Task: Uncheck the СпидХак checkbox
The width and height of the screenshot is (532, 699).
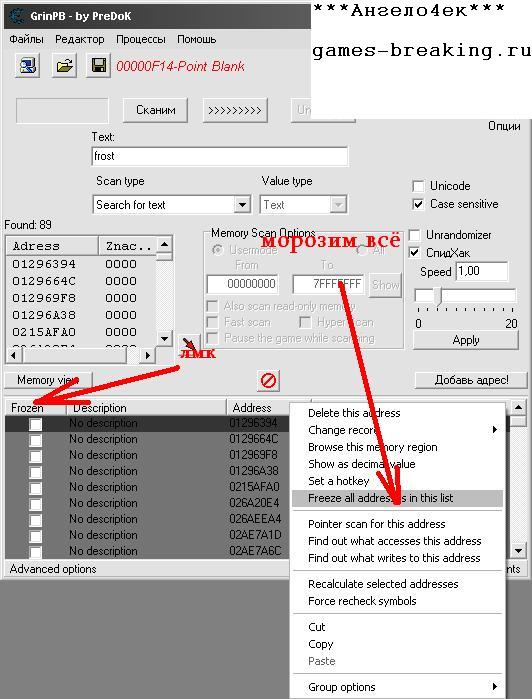Action: tap(414, 253)
